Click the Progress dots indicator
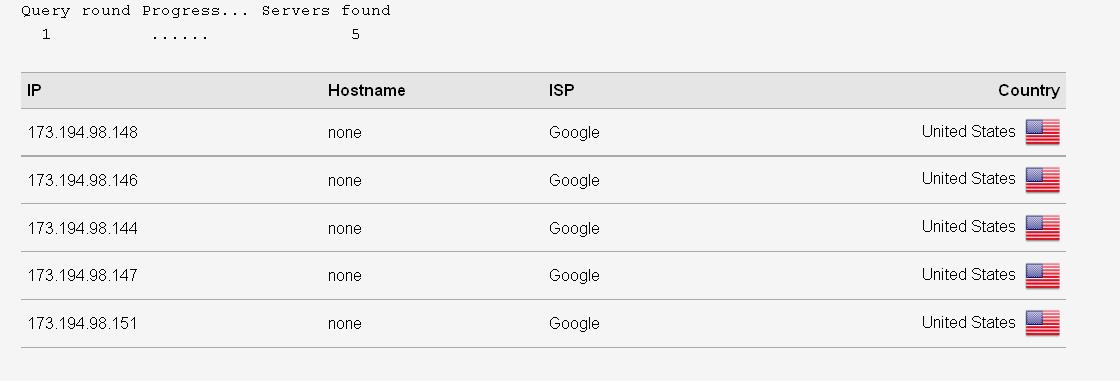The height and width of the screenshot is (381, 1120). click(179, 37)
